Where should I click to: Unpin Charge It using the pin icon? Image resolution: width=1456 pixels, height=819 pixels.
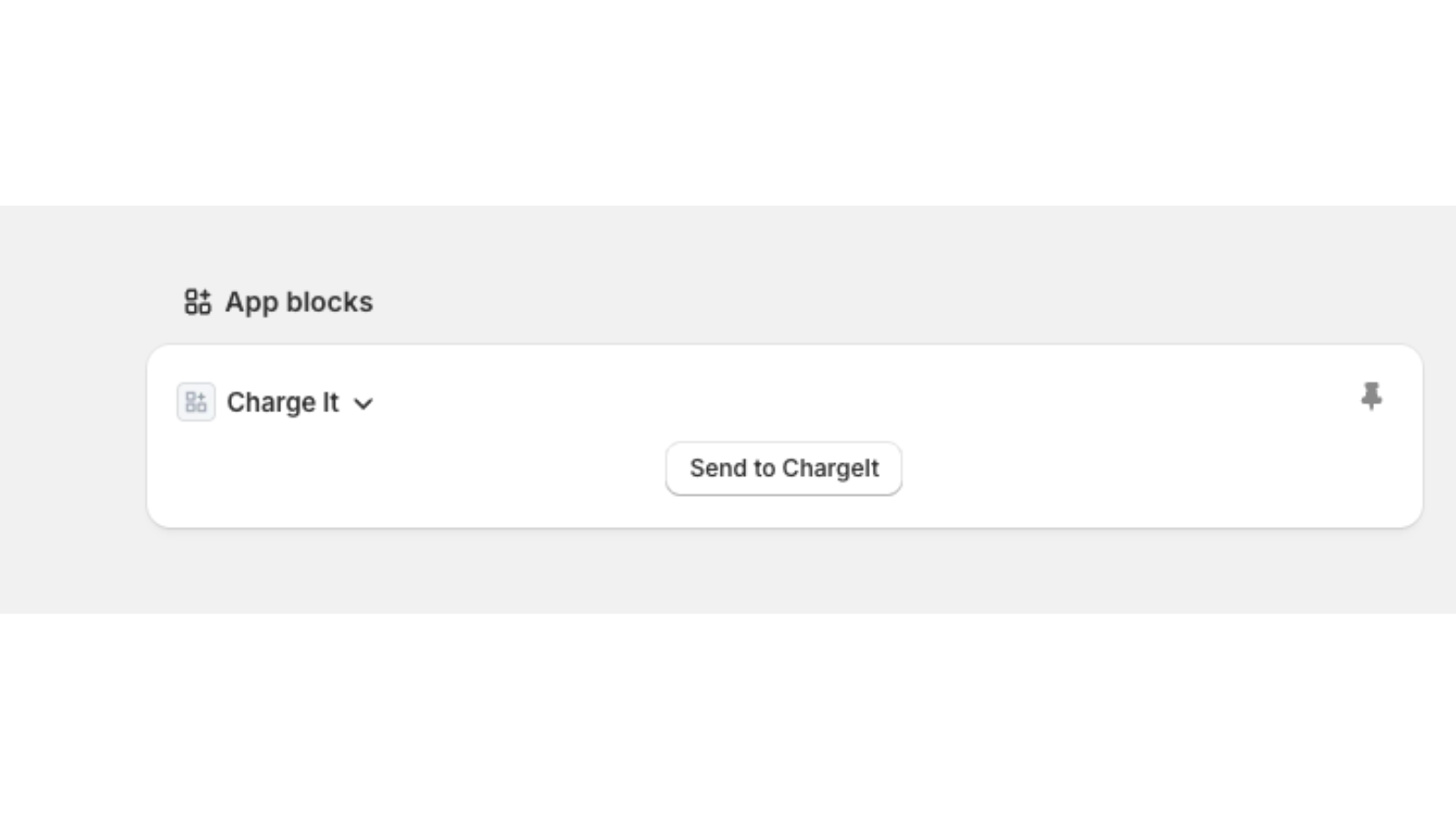coord(1371,396)
